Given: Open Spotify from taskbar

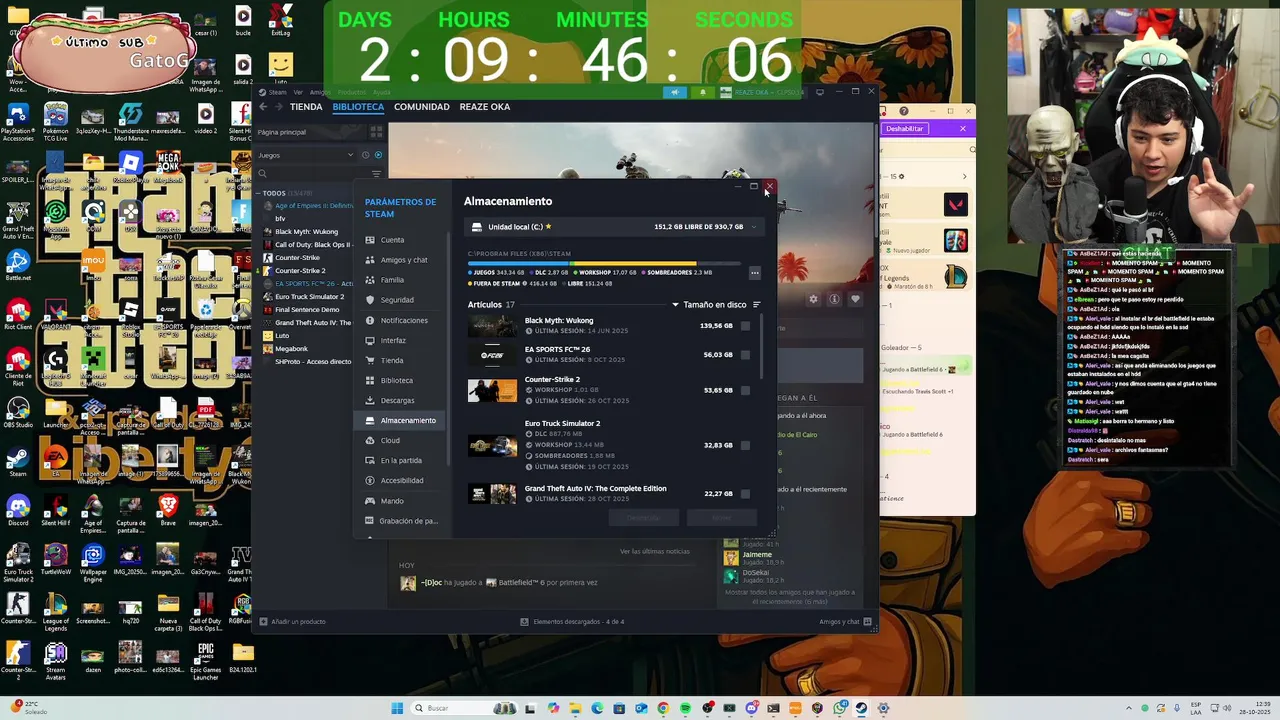Looking at the screenshot, I should [x=685, y=708].
